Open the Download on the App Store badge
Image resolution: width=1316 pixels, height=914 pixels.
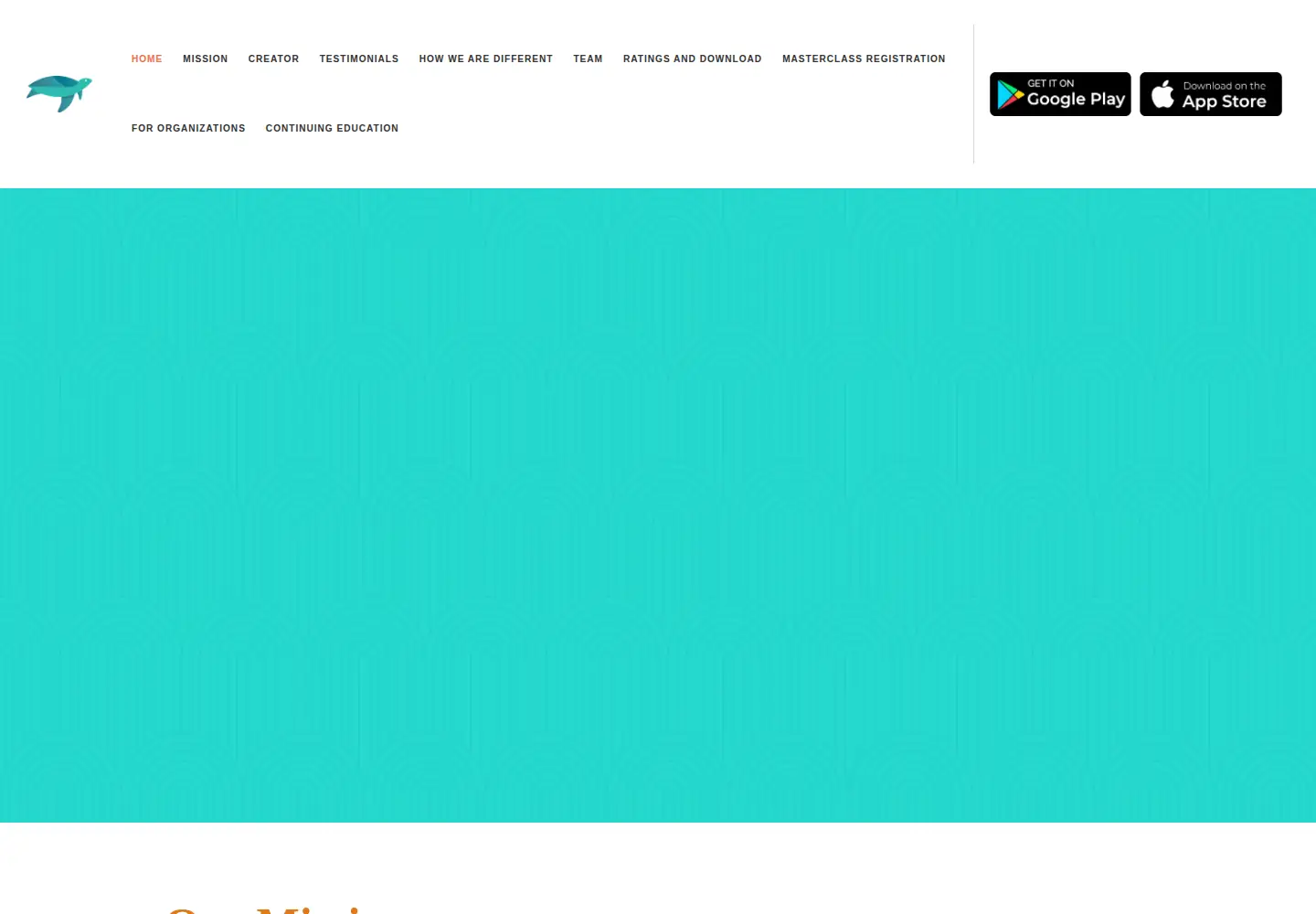(x=1211, y=94)
